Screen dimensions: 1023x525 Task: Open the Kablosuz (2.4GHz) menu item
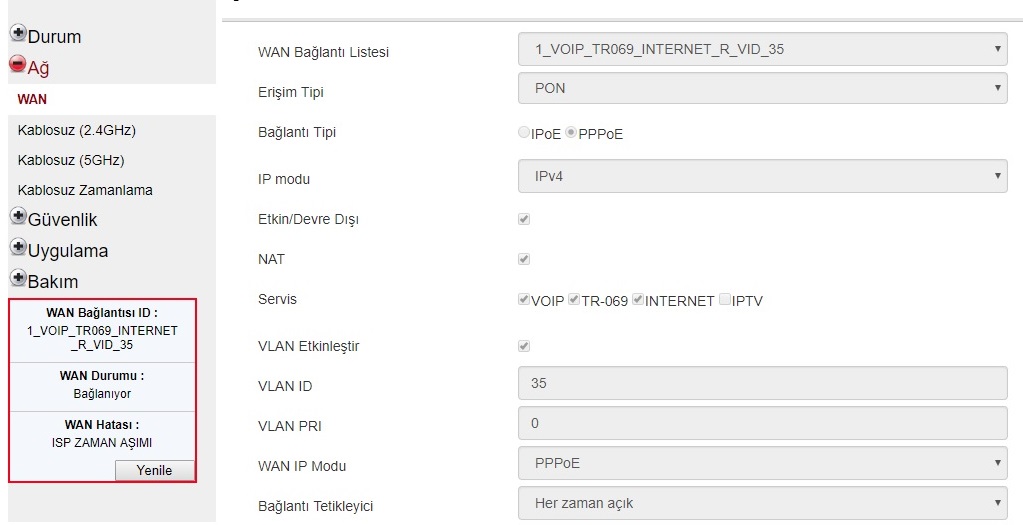tap(77, 130)
